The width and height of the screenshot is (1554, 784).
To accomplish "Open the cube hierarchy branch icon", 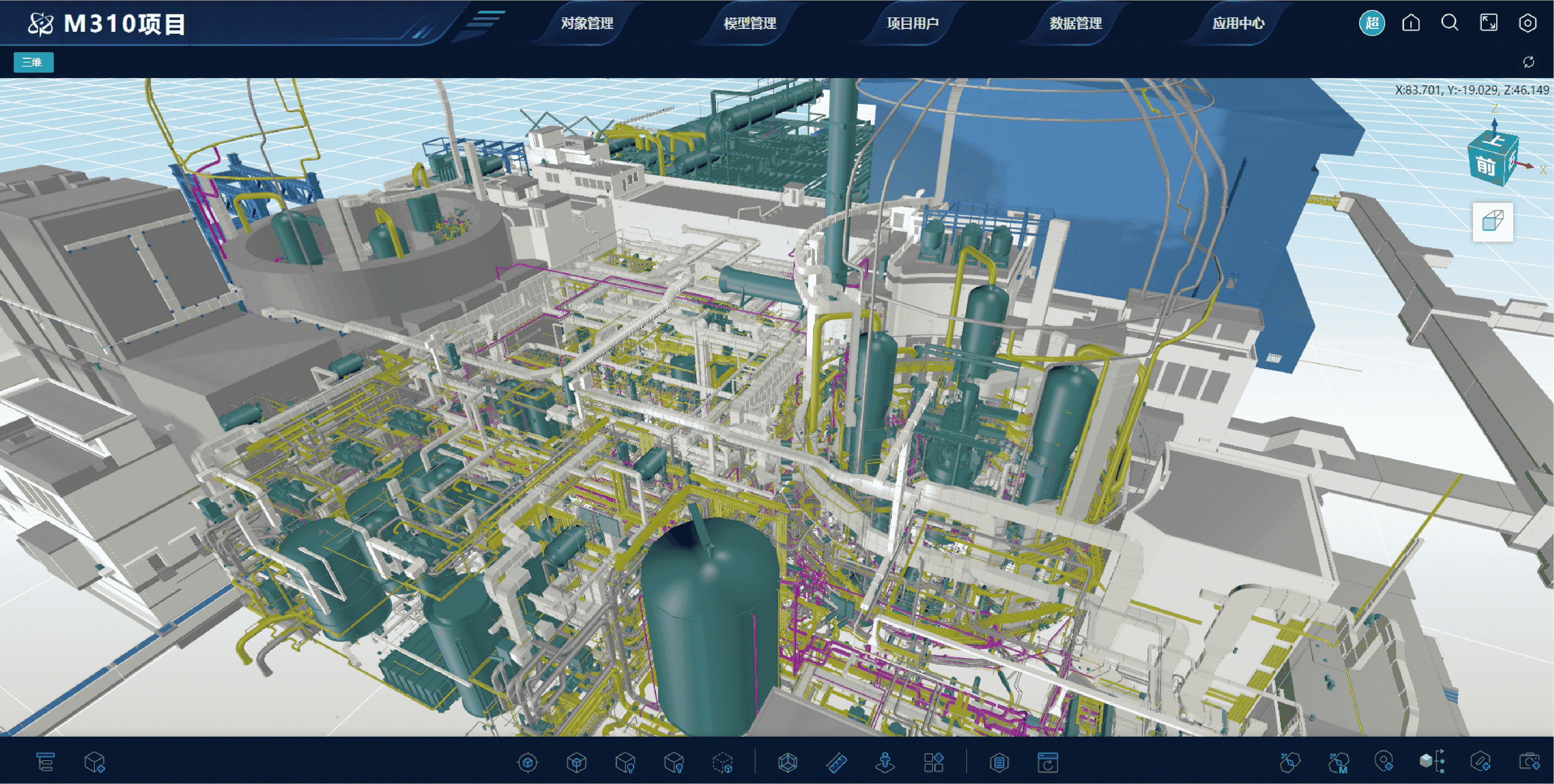I will [x=1432, y=762].
